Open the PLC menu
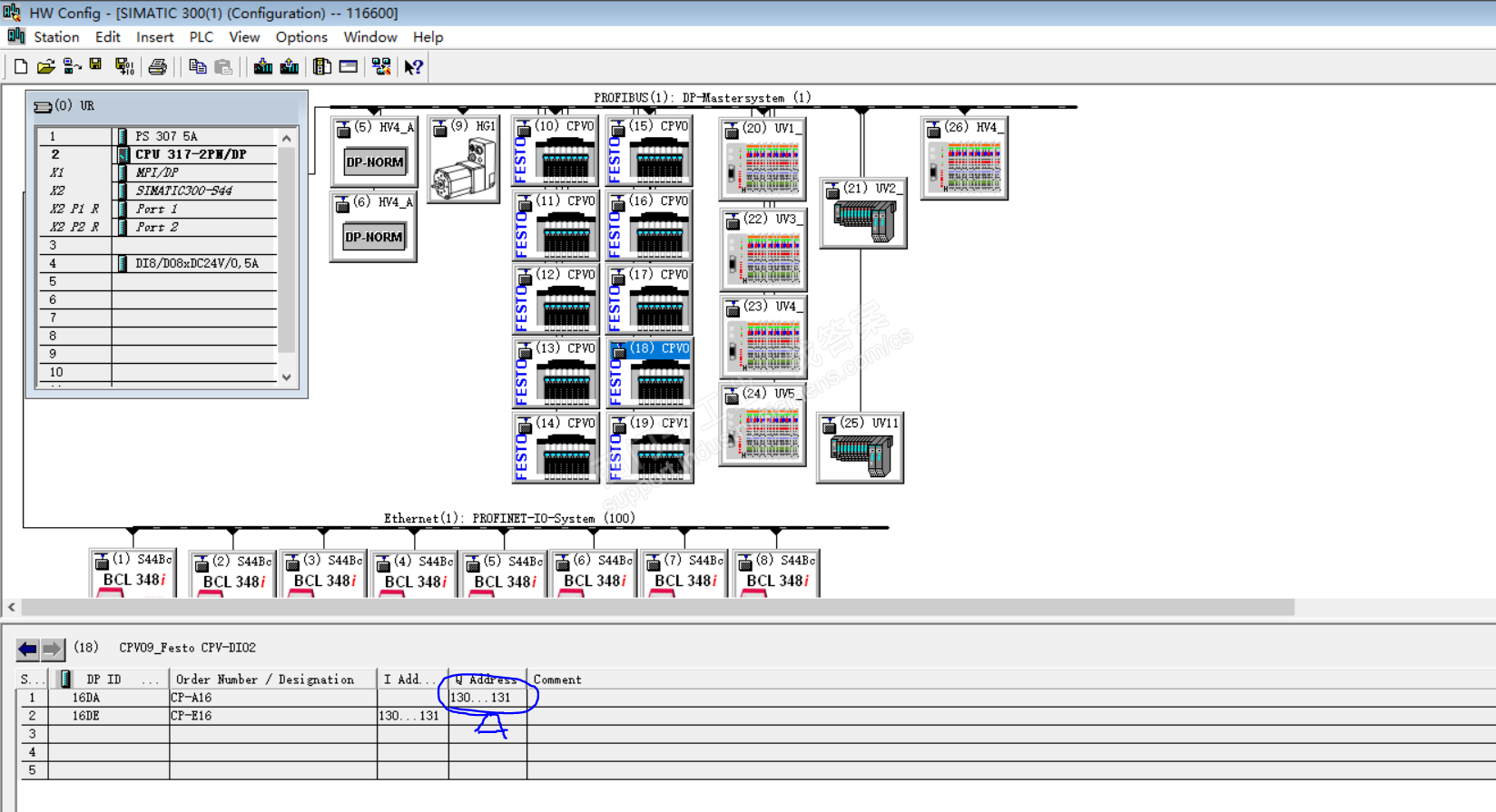The height and width of the screenshot is (812, 1496). pyautogui.click(x=201, y=37)
